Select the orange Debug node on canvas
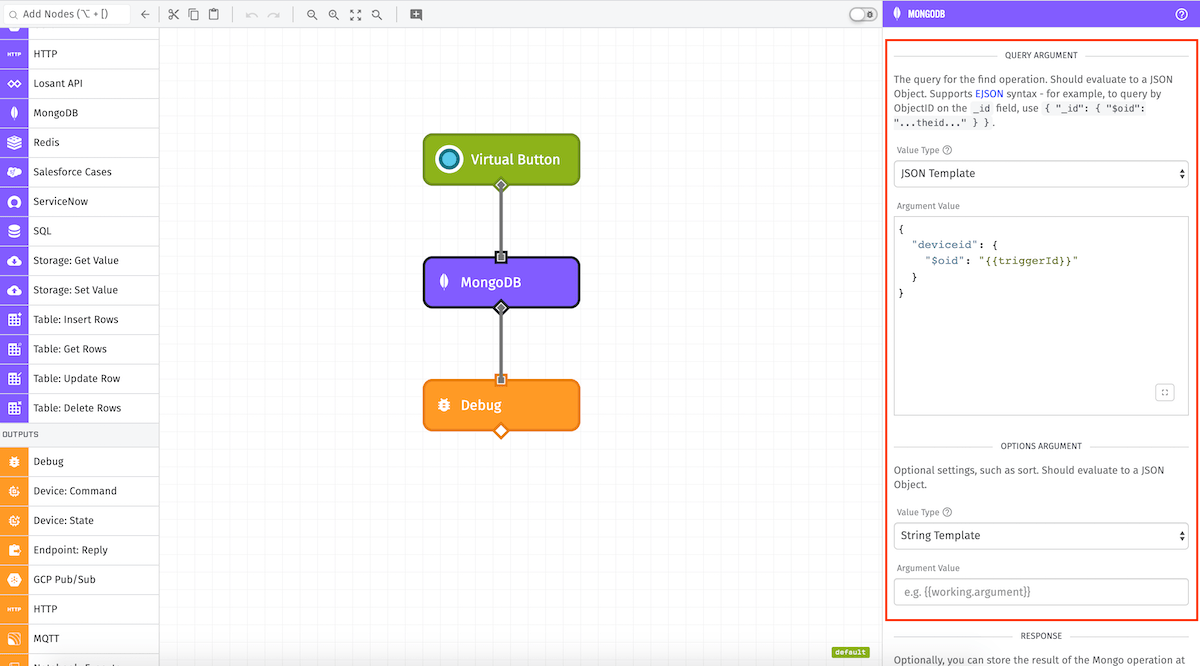1200x666 pixels. click(x=501, y=405)
